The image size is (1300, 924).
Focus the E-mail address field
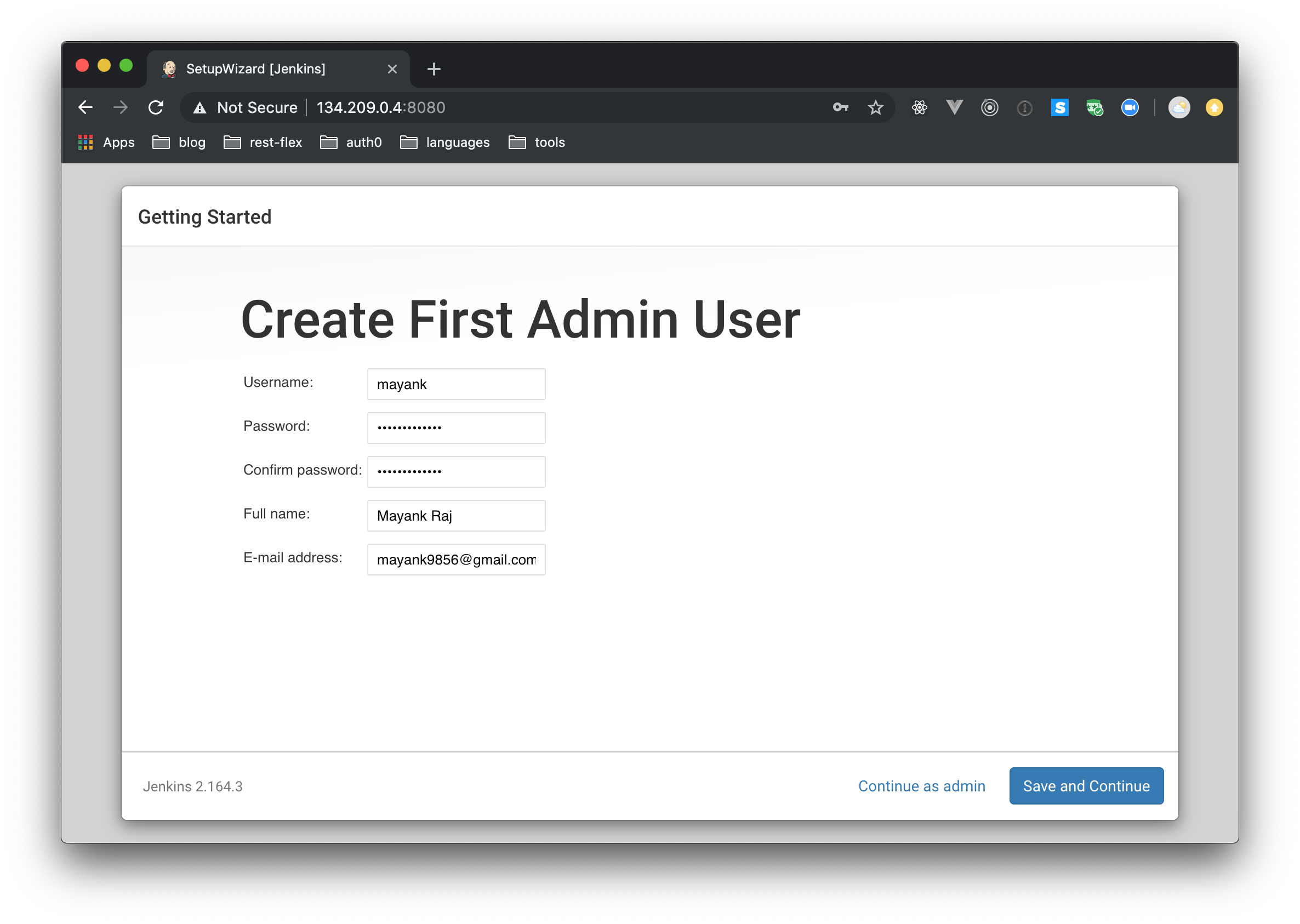tap(455, 560)
